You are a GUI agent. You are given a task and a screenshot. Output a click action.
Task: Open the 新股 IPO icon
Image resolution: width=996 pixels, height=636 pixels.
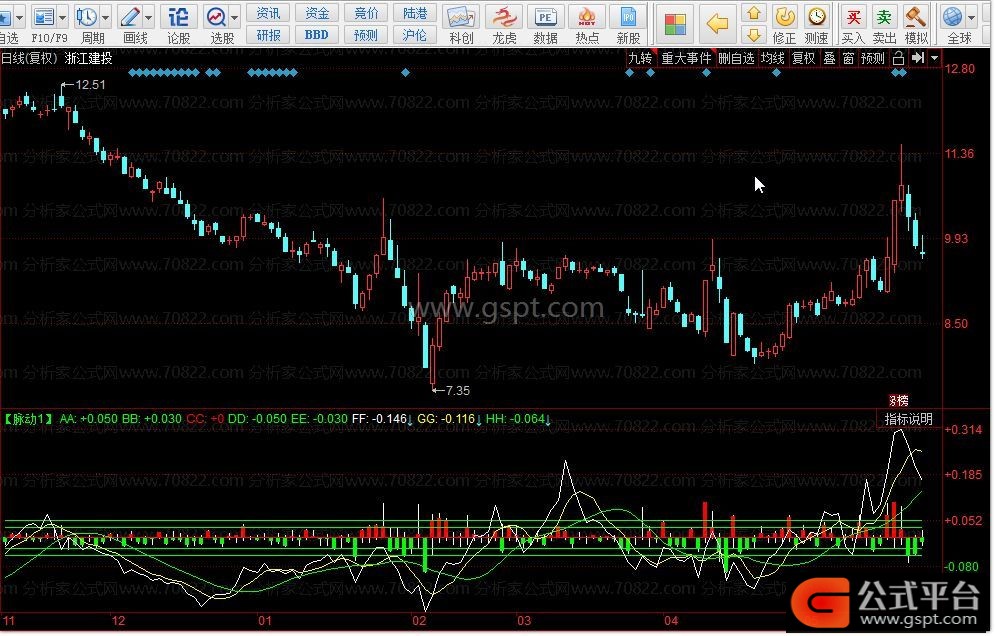[x=628, y=18]
